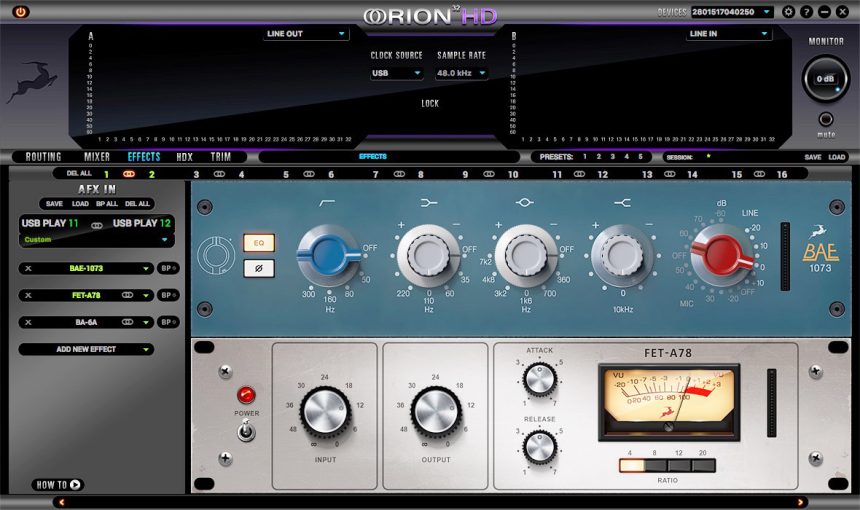Click the Monitor 0 dB volume knob
860x510 pixels.
click(826, 79)
